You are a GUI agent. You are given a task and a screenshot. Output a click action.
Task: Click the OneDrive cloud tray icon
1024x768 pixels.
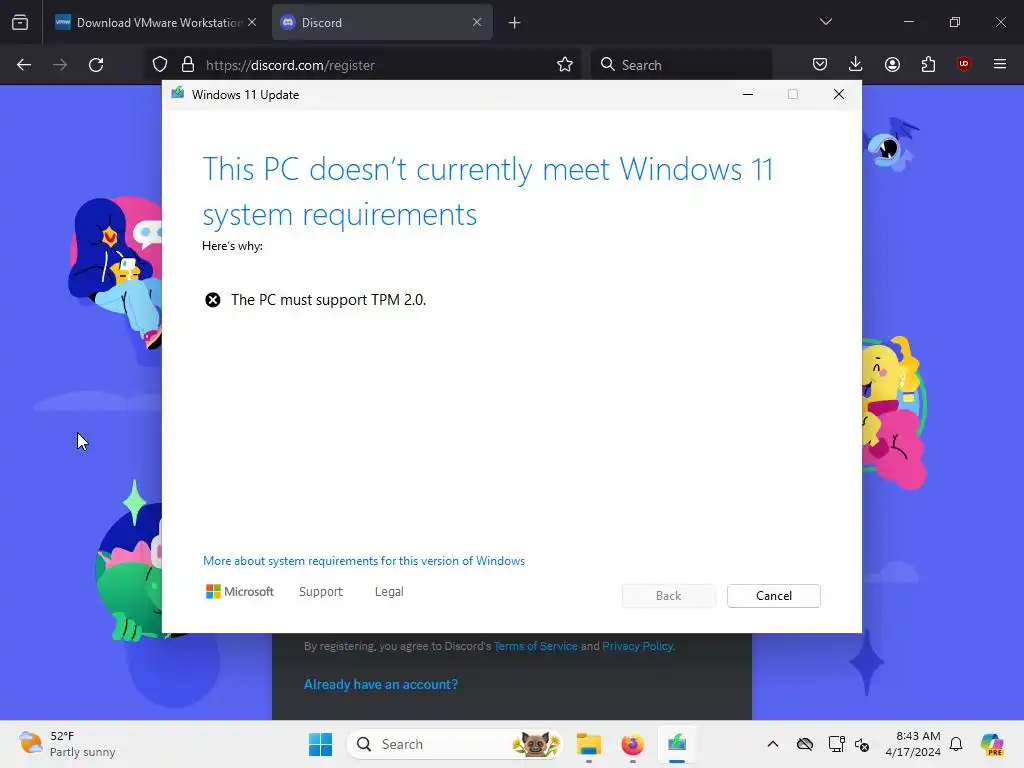click(x=805, y=744)
